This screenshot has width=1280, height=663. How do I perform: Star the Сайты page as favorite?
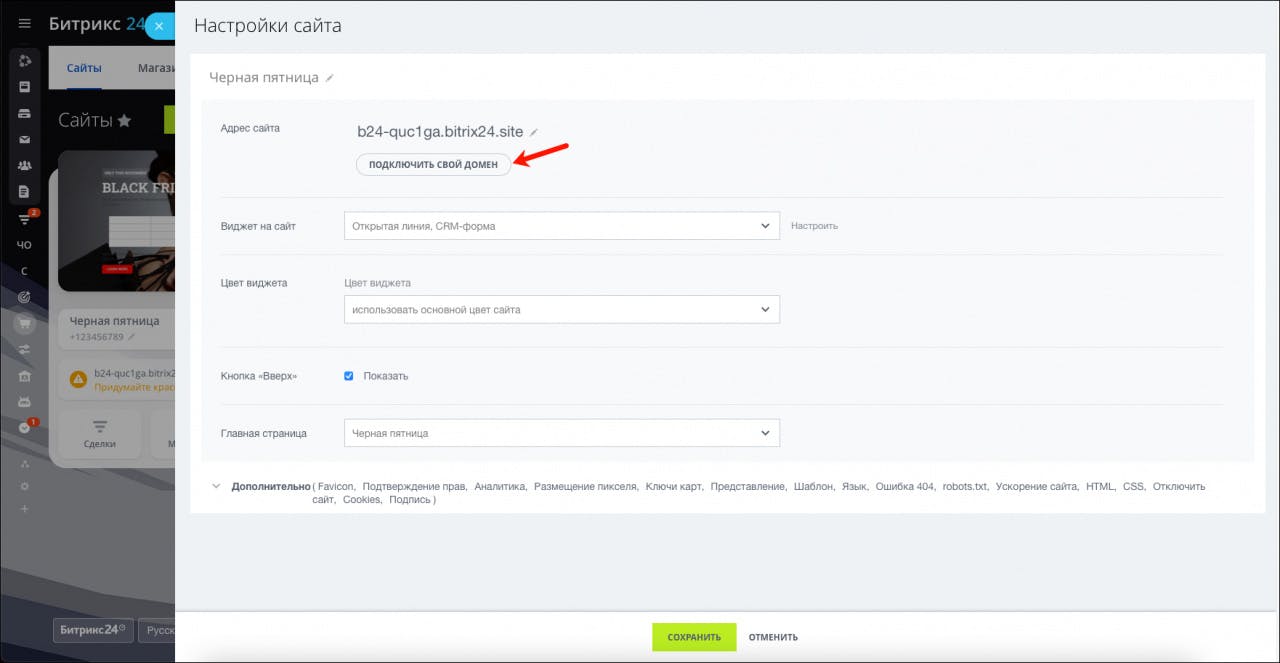click(x=124, y=121)
